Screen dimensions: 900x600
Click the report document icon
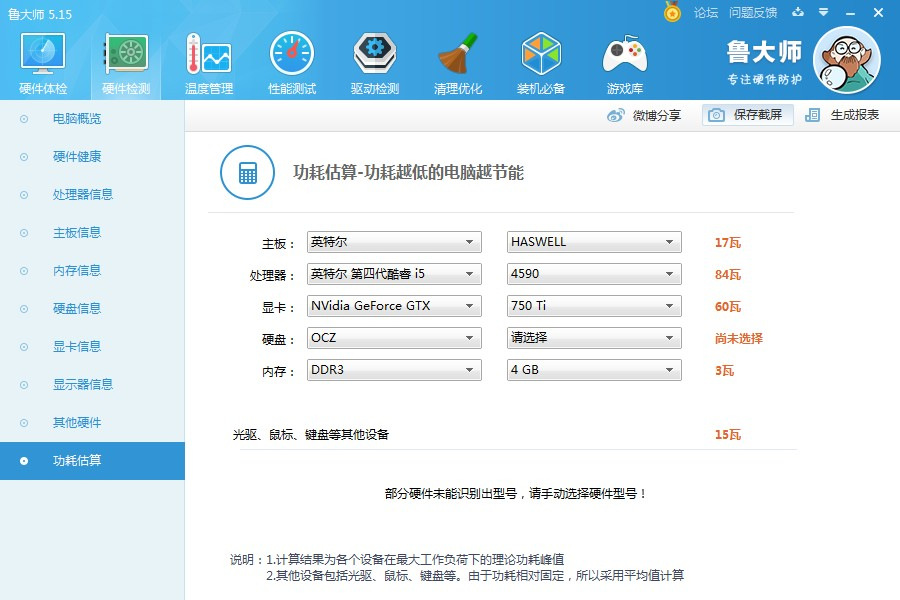click(x=812, y=115)
